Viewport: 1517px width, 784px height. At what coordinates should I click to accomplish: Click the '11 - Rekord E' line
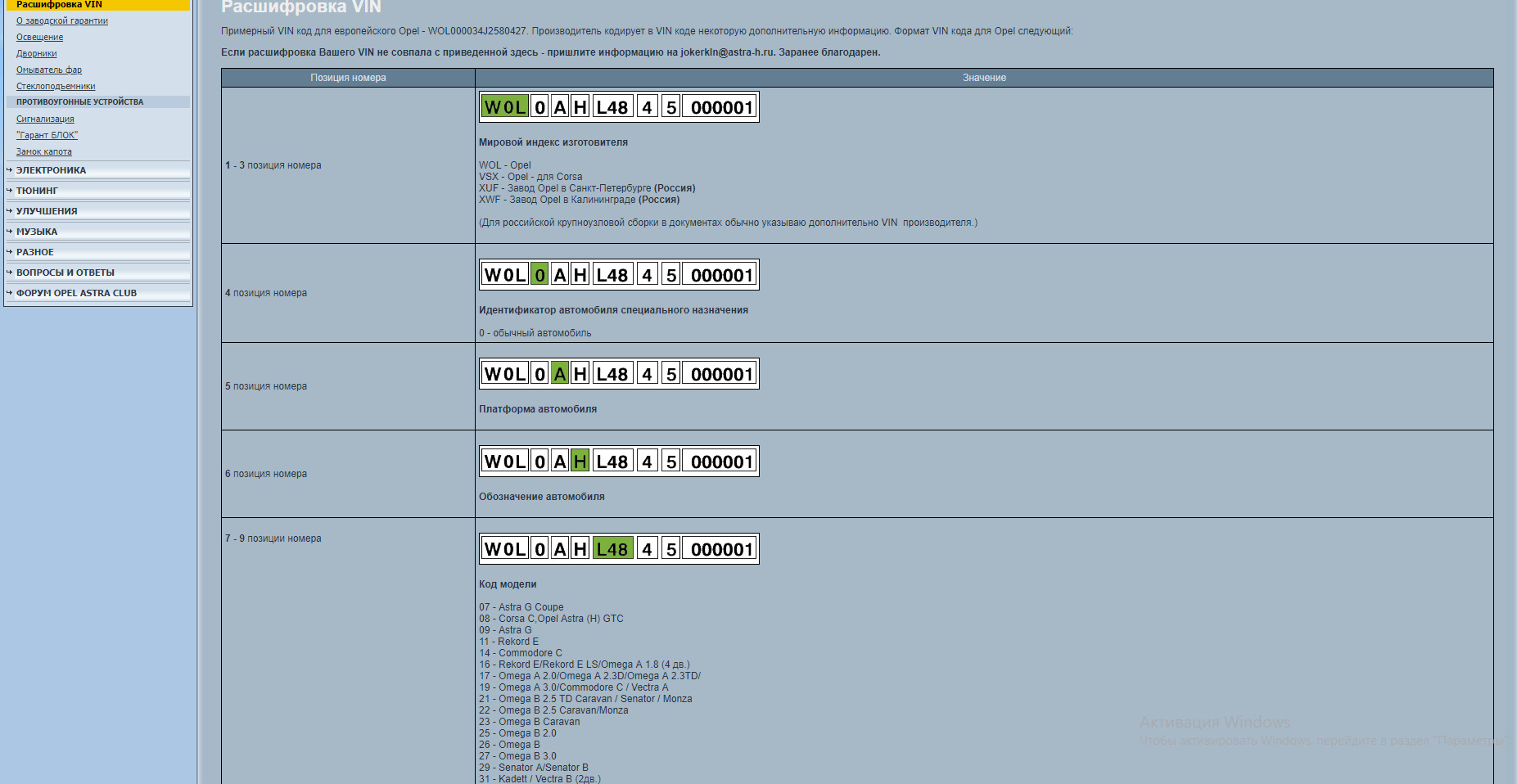click(509, 642)
